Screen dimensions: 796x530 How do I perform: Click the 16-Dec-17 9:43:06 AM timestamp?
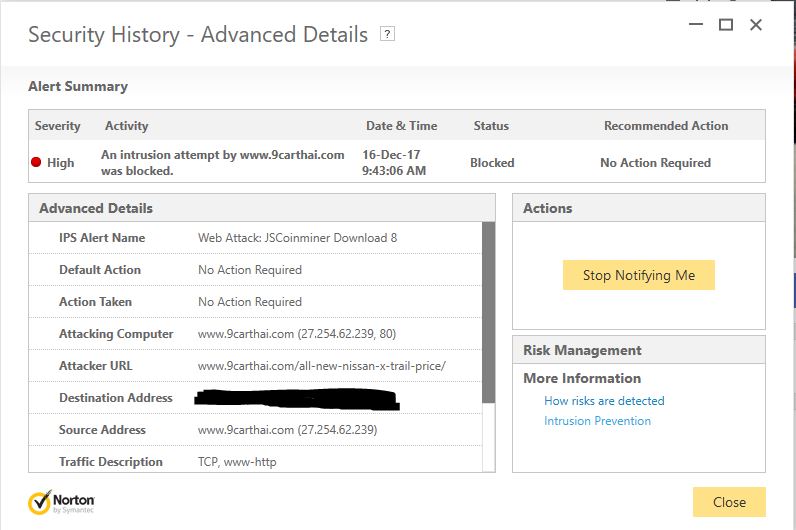click(394, 162)
